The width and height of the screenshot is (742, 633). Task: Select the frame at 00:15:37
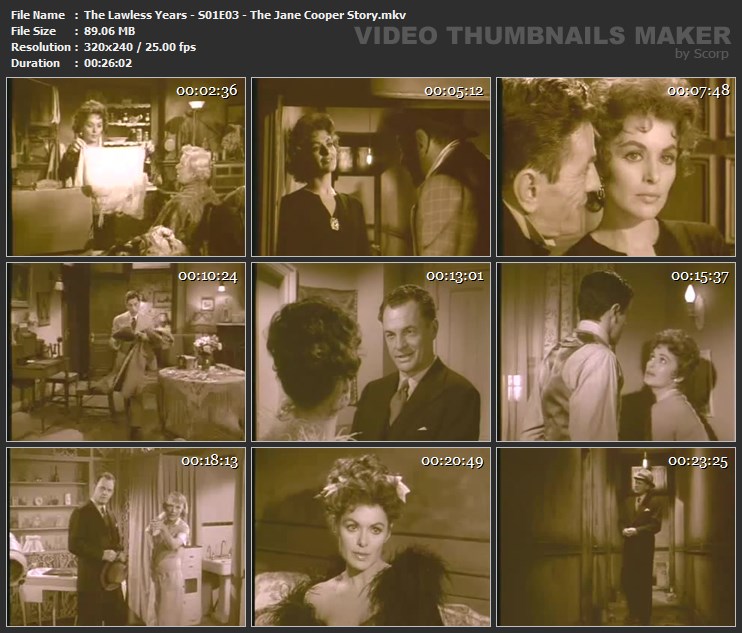(616, 352)
